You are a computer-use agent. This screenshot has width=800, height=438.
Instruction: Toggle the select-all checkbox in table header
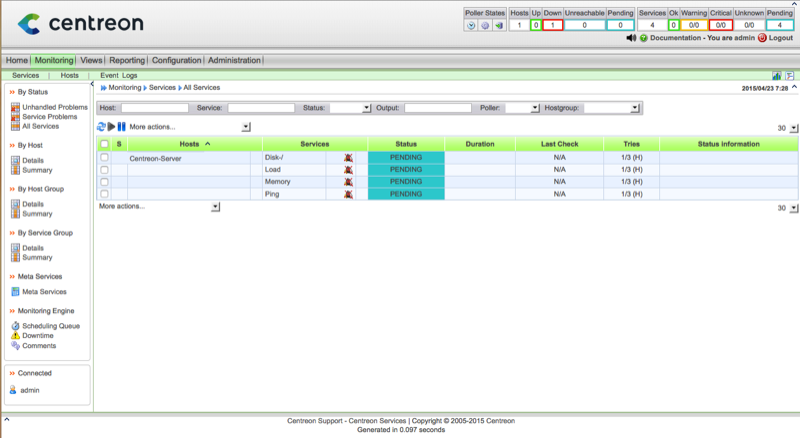click(x=104, y=144)
